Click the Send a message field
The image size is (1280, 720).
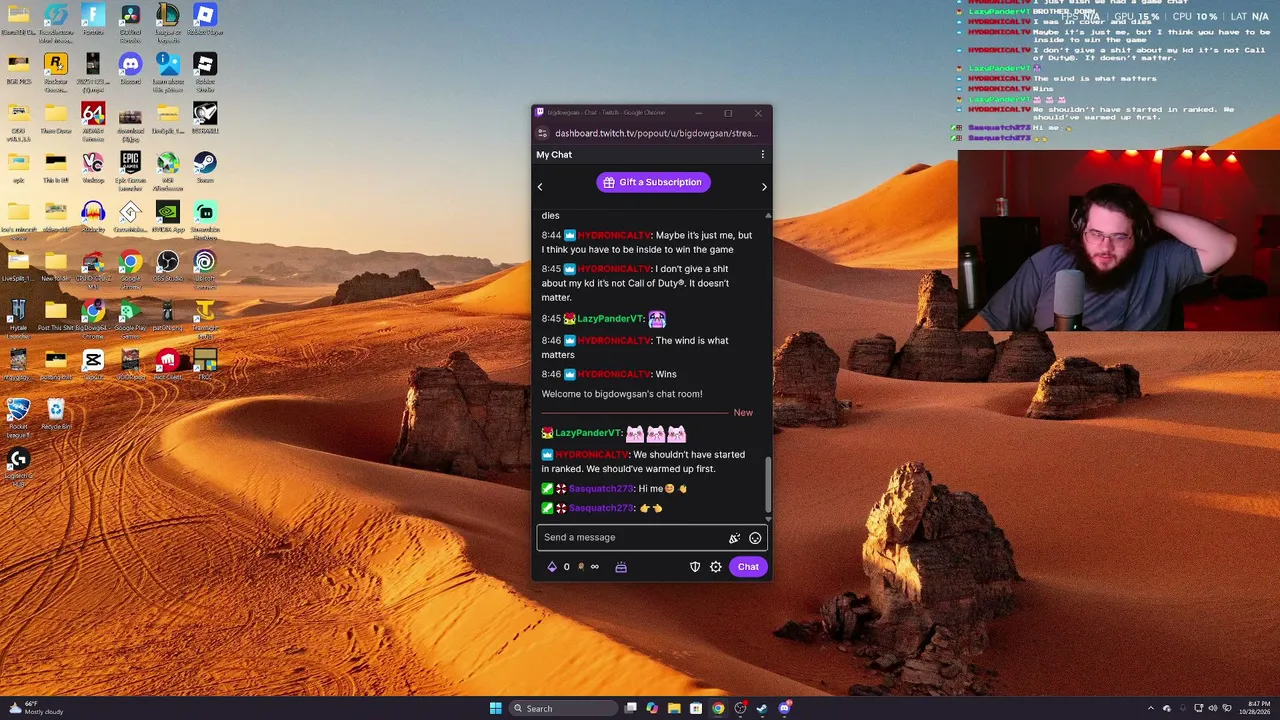[652, 538]
